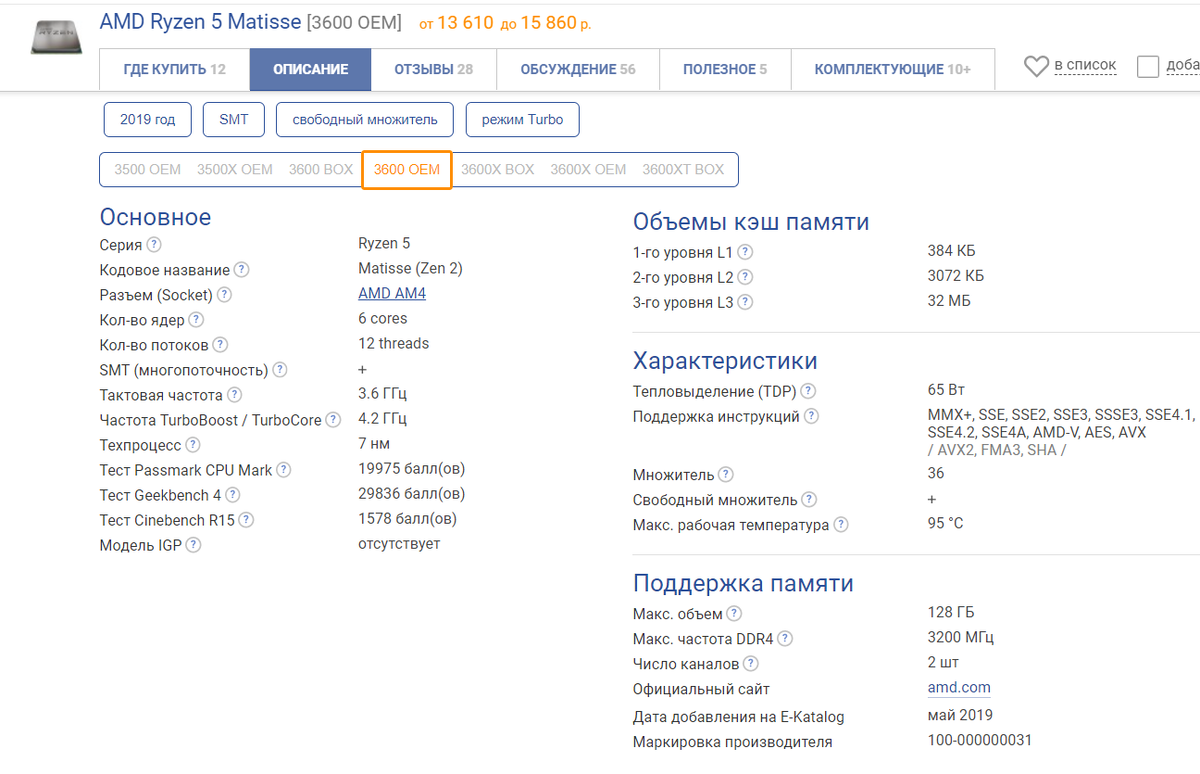
Task: Click the '29836 балл(ов)' Geekbench value
Action: tap(412, 494)
